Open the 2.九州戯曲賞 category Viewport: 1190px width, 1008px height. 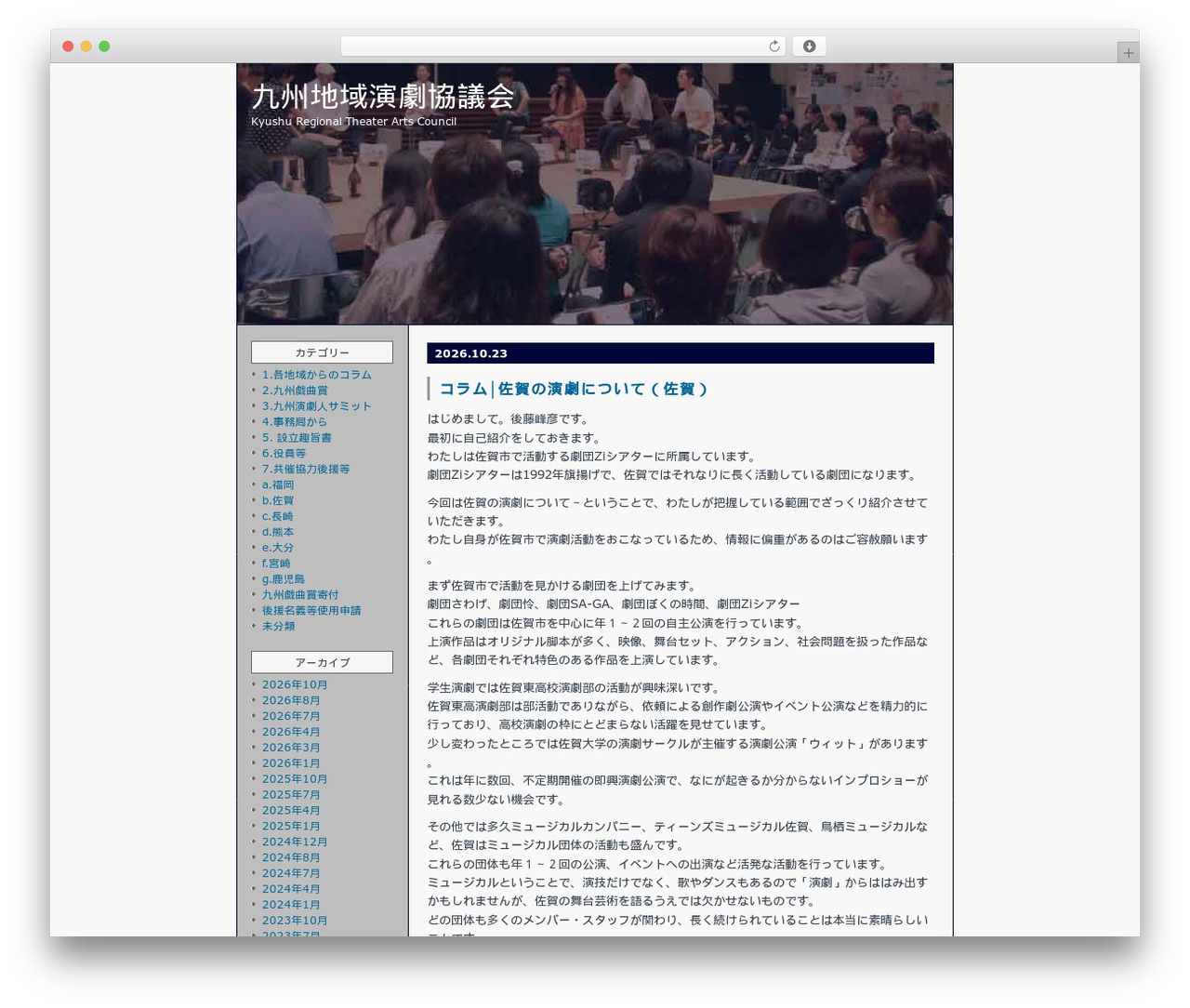(295, 391)
